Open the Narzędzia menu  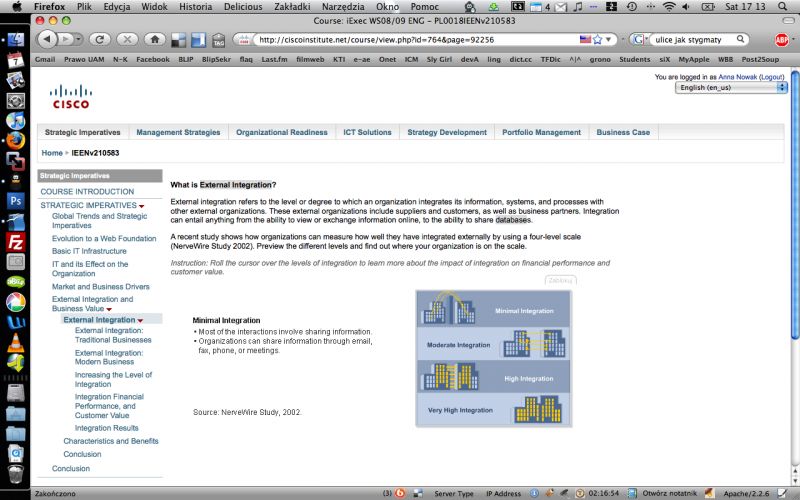343,7
